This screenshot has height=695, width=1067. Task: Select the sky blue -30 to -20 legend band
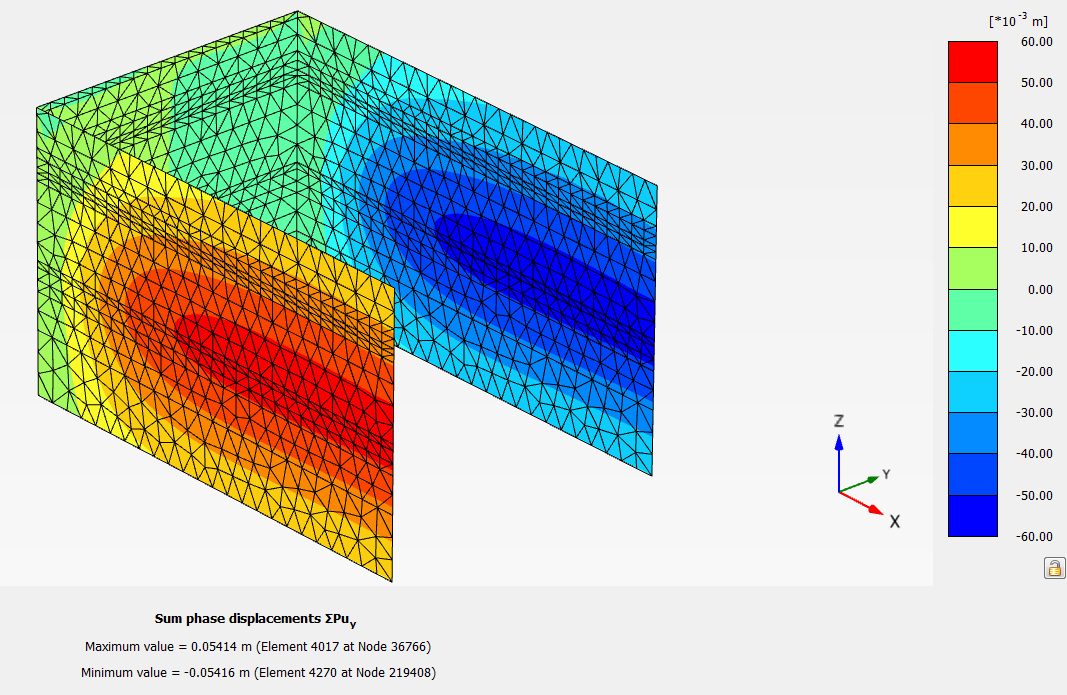(972, 392)
